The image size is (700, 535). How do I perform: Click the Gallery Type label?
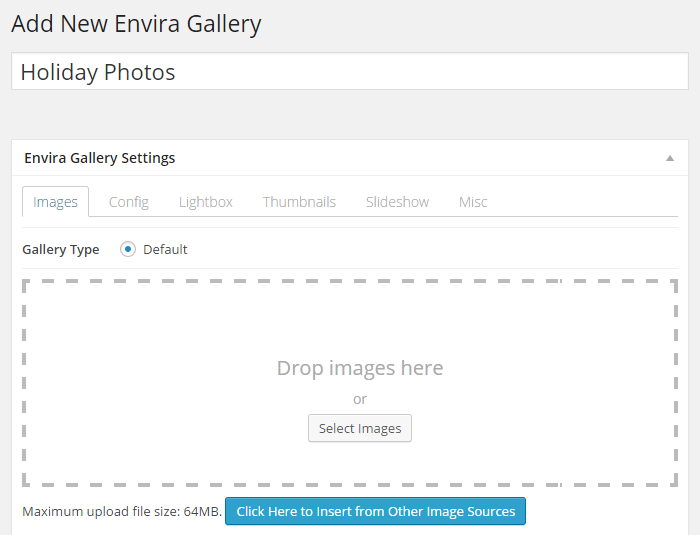(61, 250)
